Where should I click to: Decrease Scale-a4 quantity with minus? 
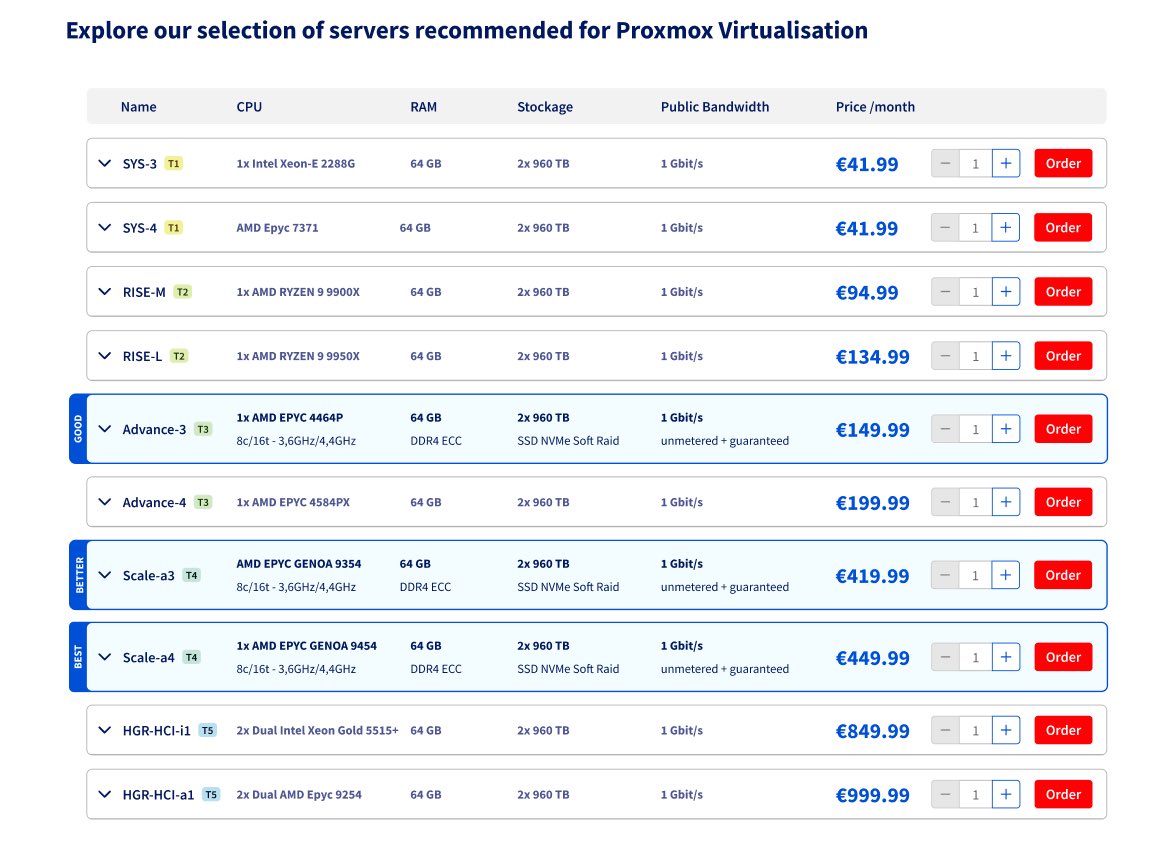pyautogui.click(x=945, y=657)
